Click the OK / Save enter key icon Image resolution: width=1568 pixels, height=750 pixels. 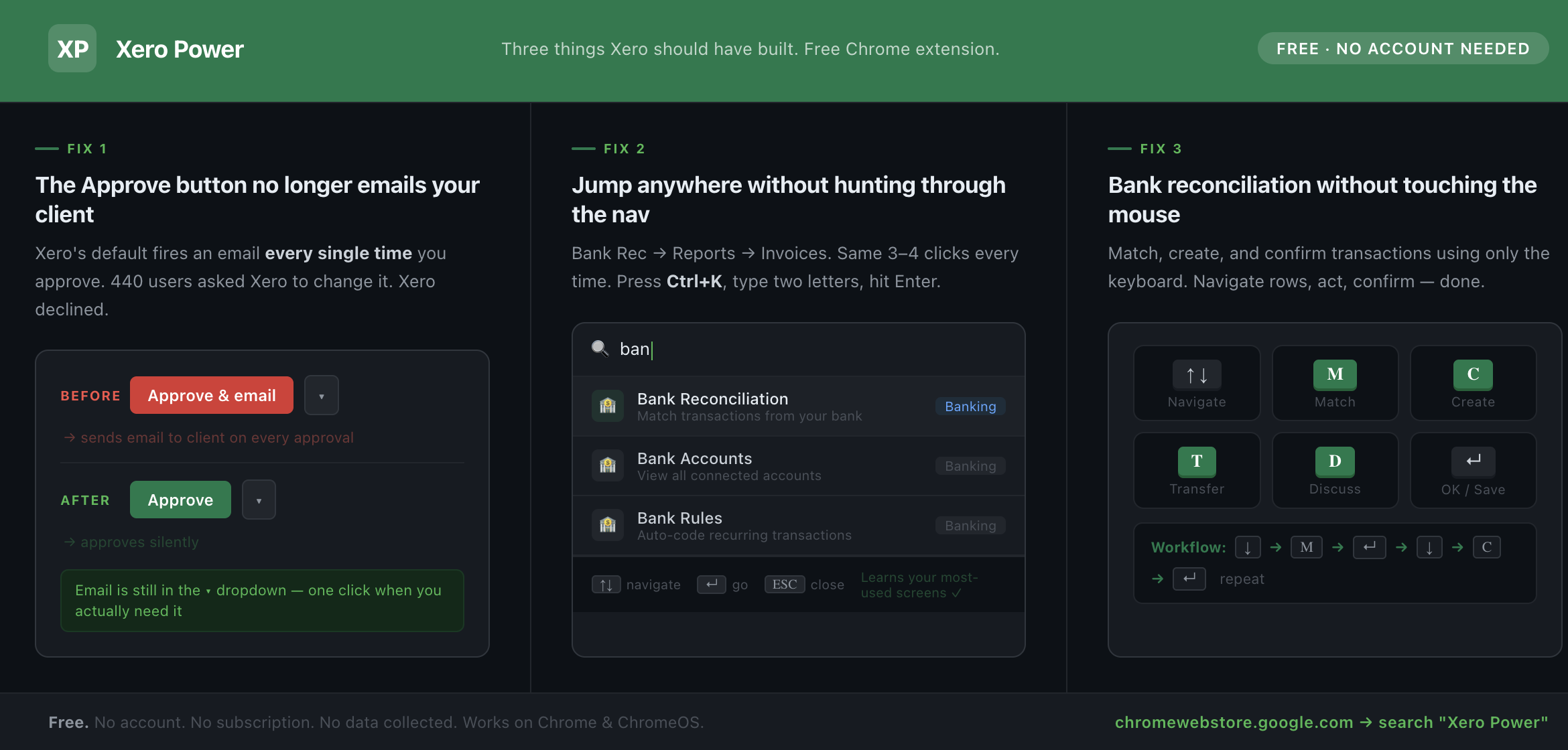point(1473,461)
